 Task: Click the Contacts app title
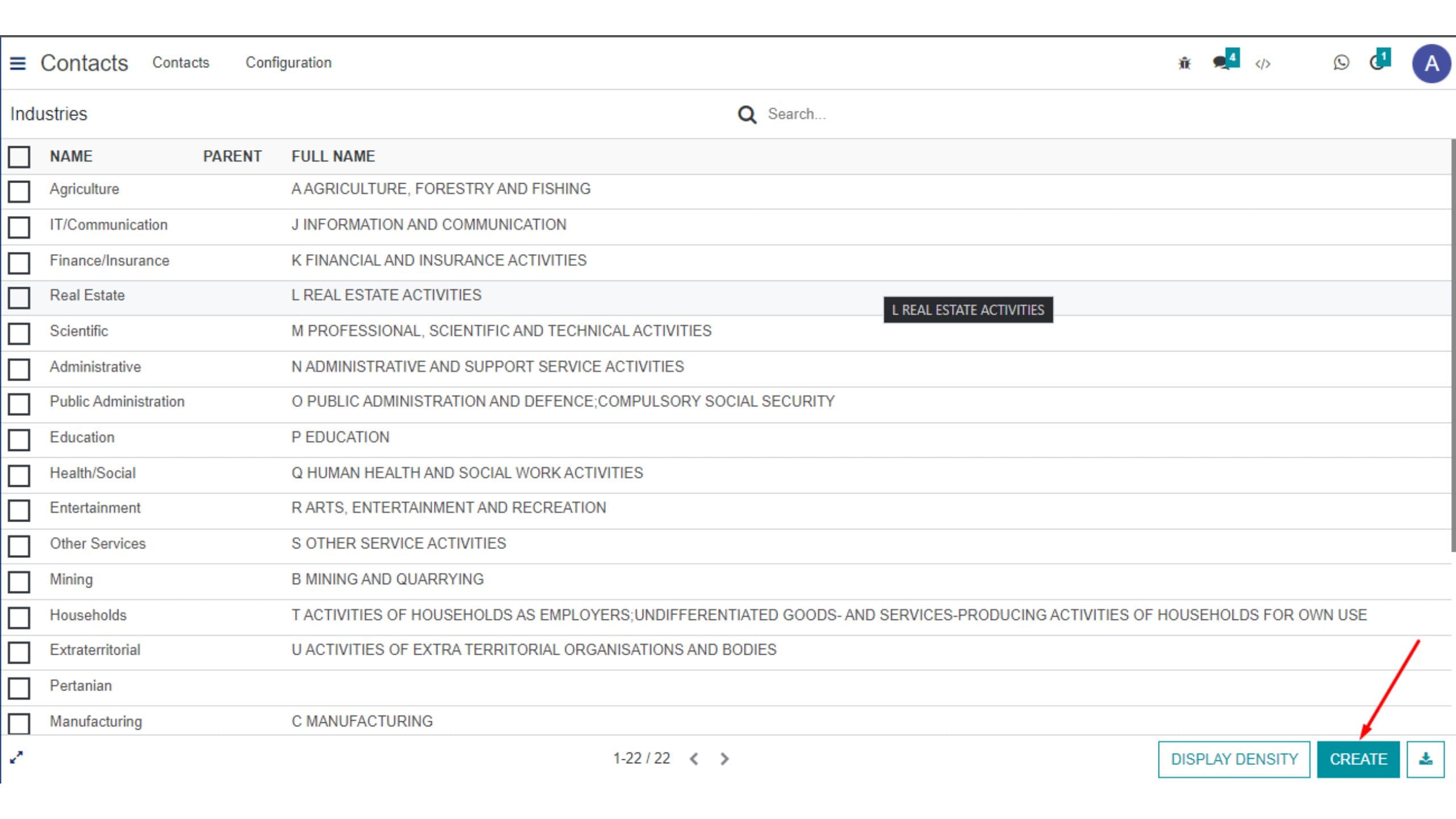[x=84, y=63]
